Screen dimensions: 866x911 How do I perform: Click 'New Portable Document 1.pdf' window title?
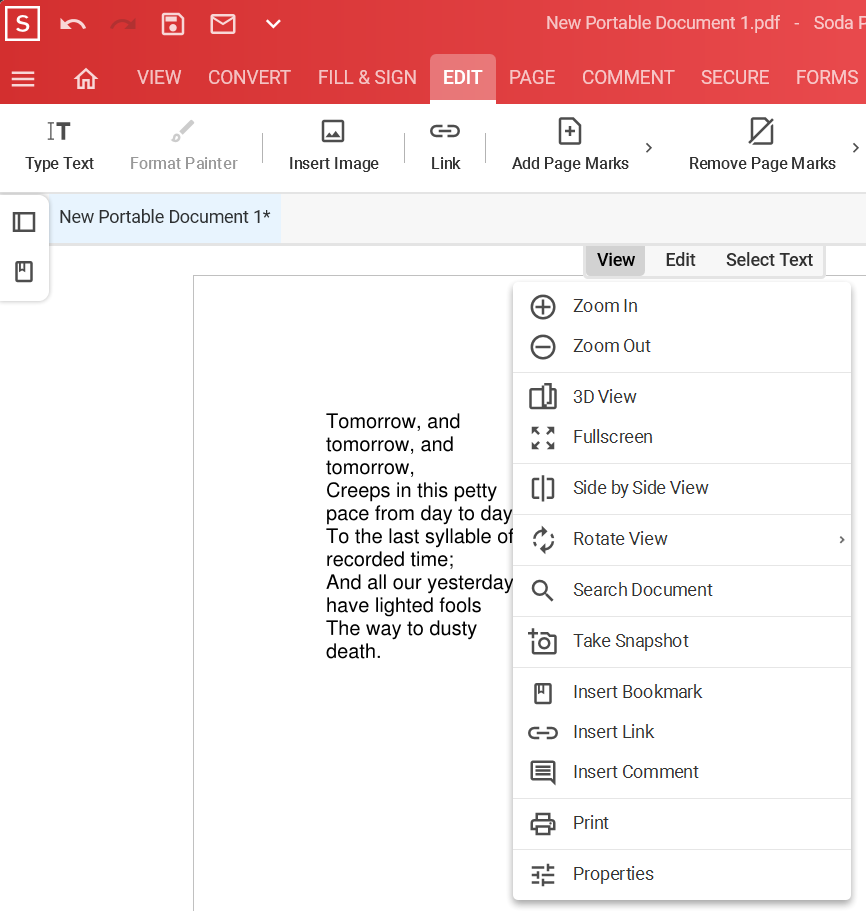point(663,23)
